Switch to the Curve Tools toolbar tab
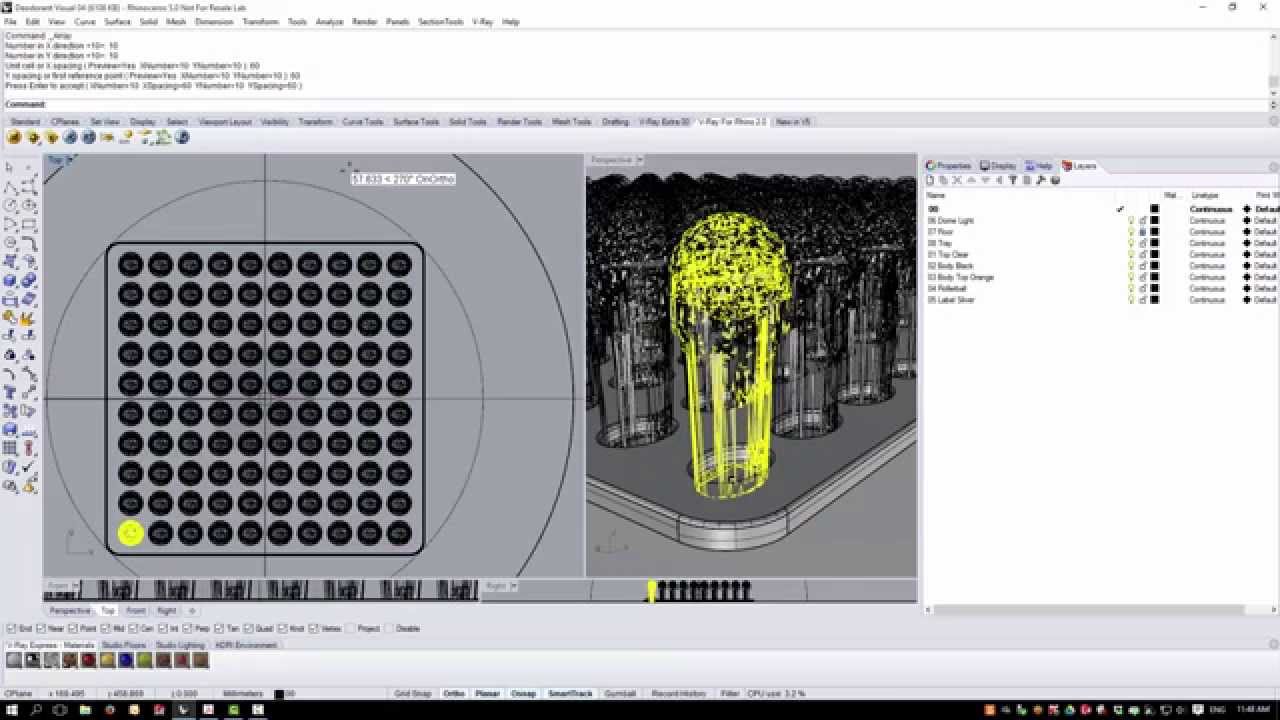The height and width of the screenshot is (720, 1280). tap(362, 122)
